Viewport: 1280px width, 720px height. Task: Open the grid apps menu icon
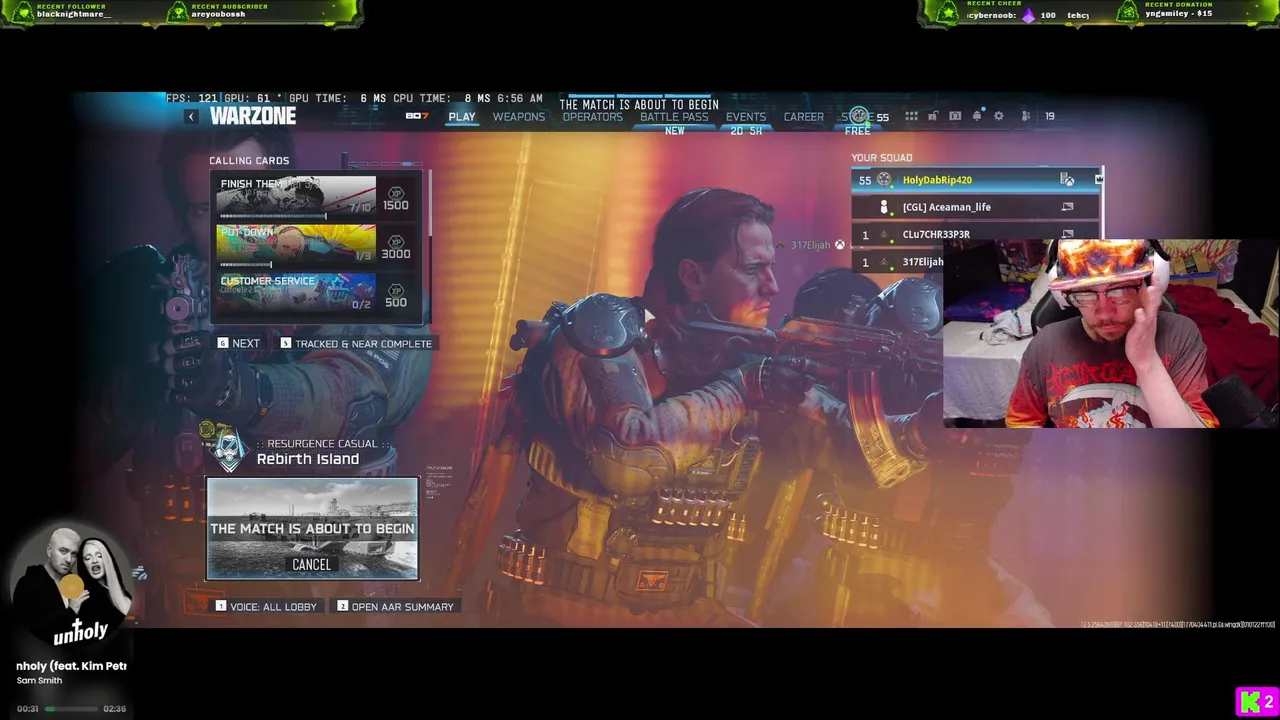911,116
